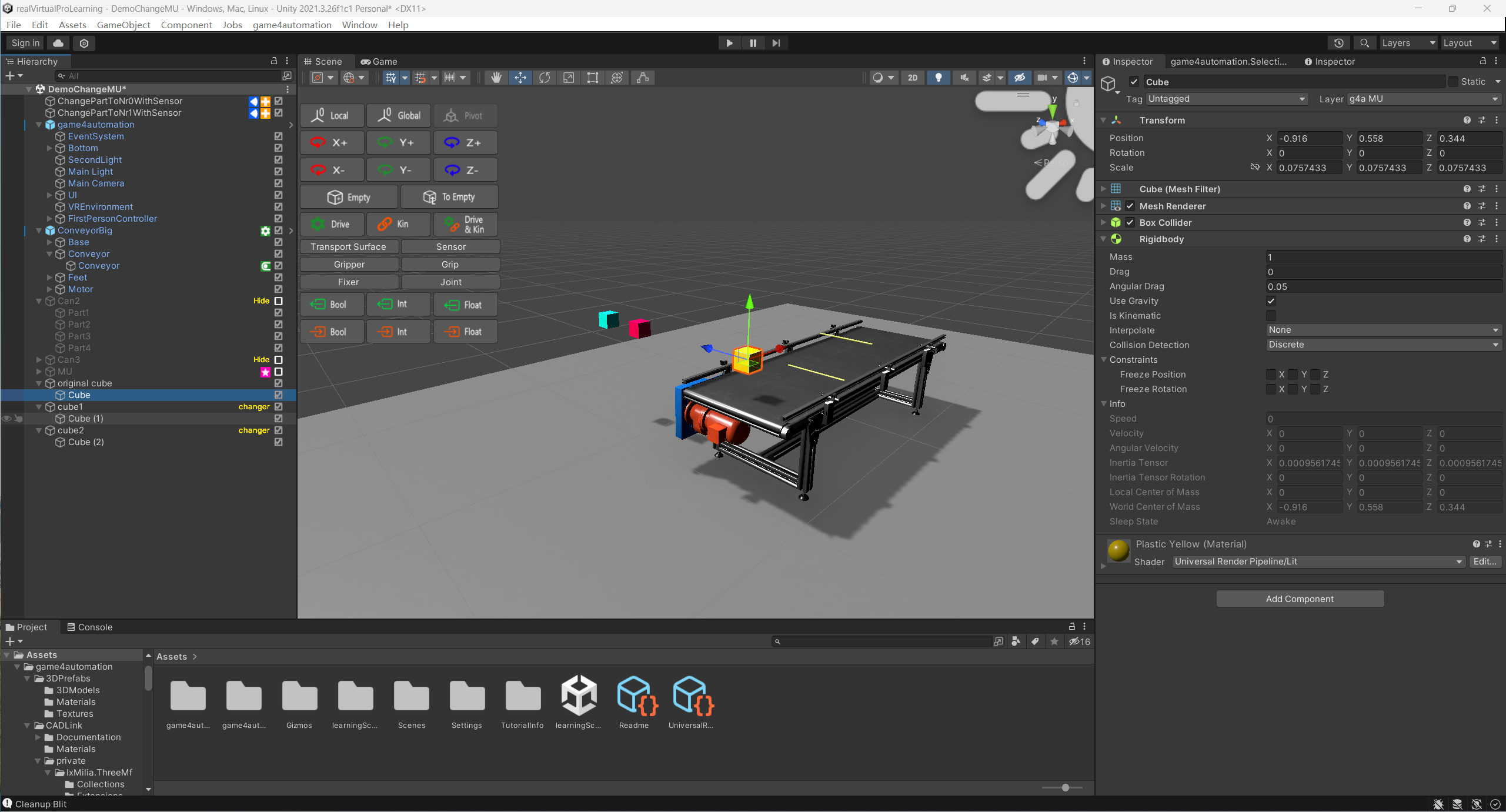Select the combined Transform tool
1506x812 pixels.
point(617,78)
